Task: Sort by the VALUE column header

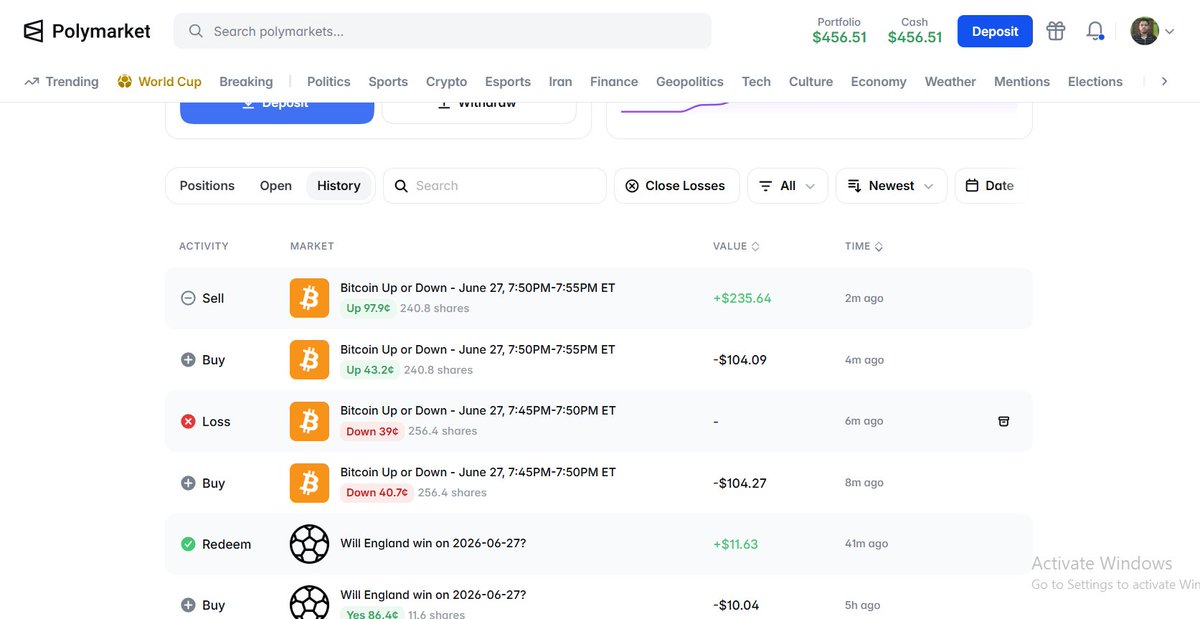Action: pyautogui.click(x=736, y=246)
